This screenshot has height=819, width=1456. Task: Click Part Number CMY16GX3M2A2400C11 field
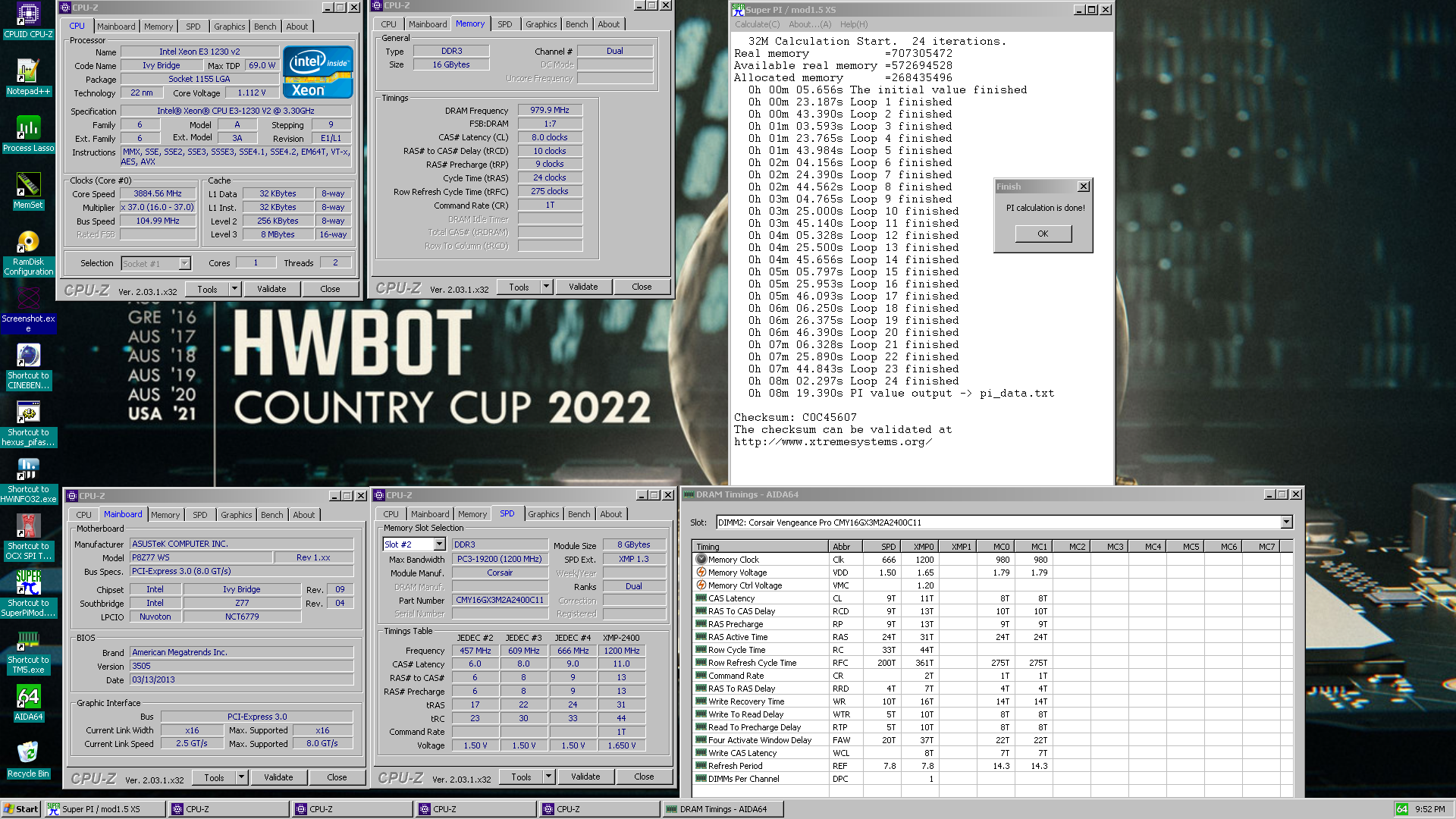(x=500, y=601)
